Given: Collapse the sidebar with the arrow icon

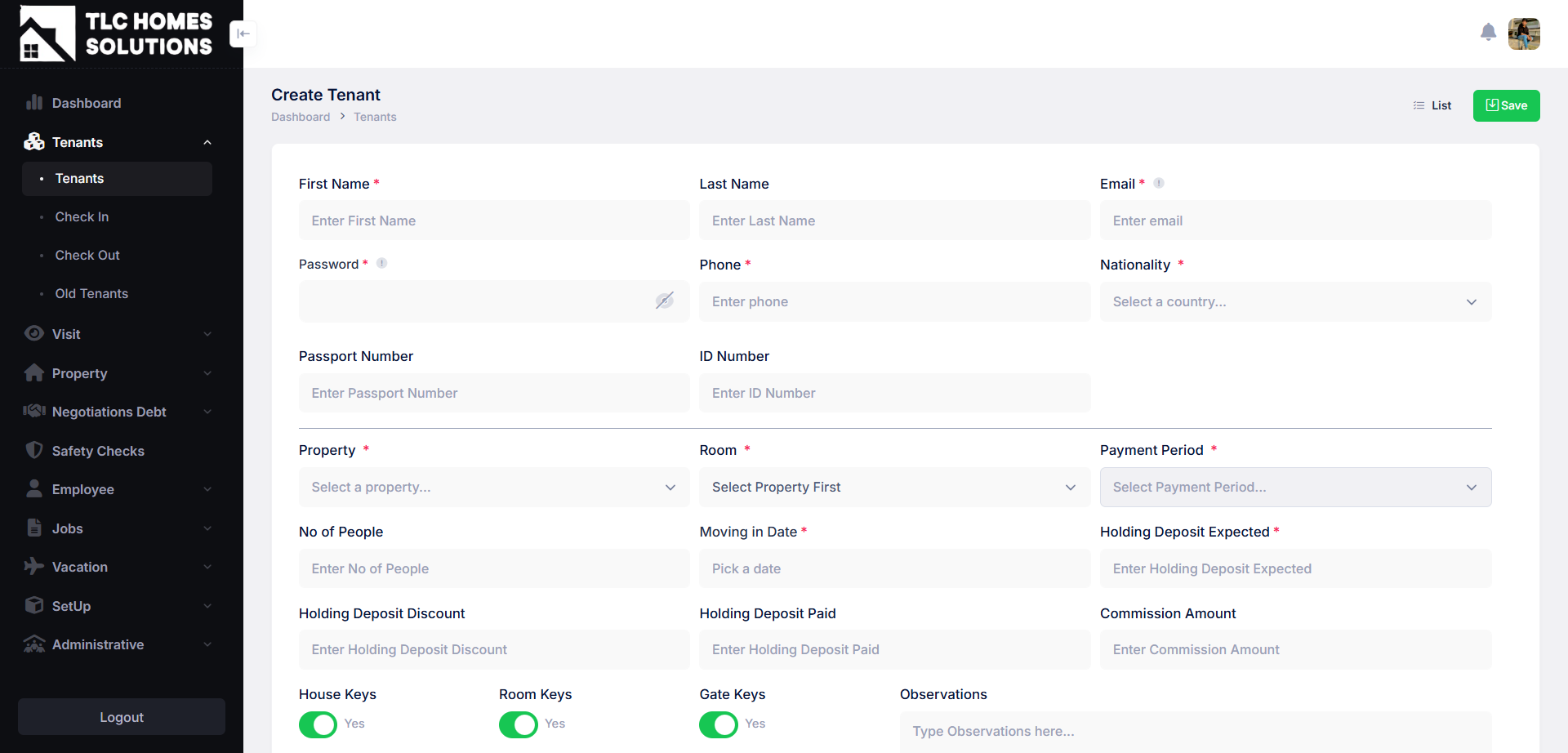Looking at the screenshot, I should point(243,33).
